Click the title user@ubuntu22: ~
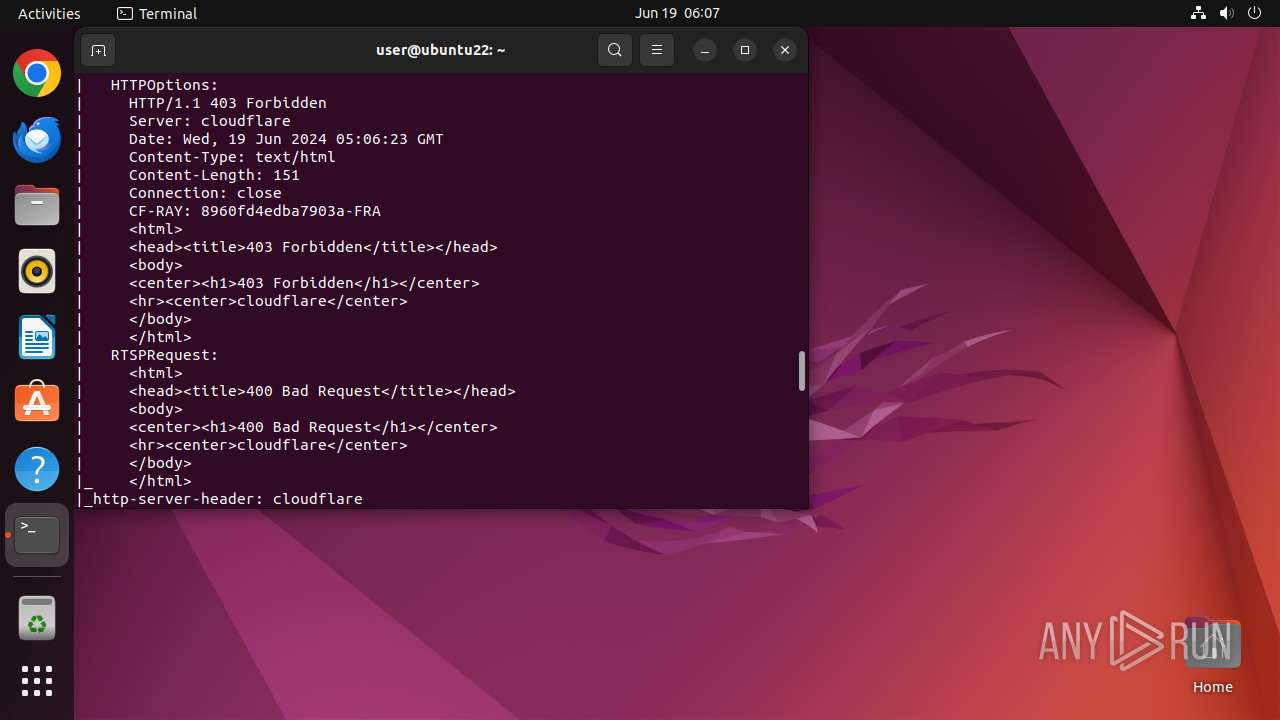The image size is (1280, 720). [441, 50]
